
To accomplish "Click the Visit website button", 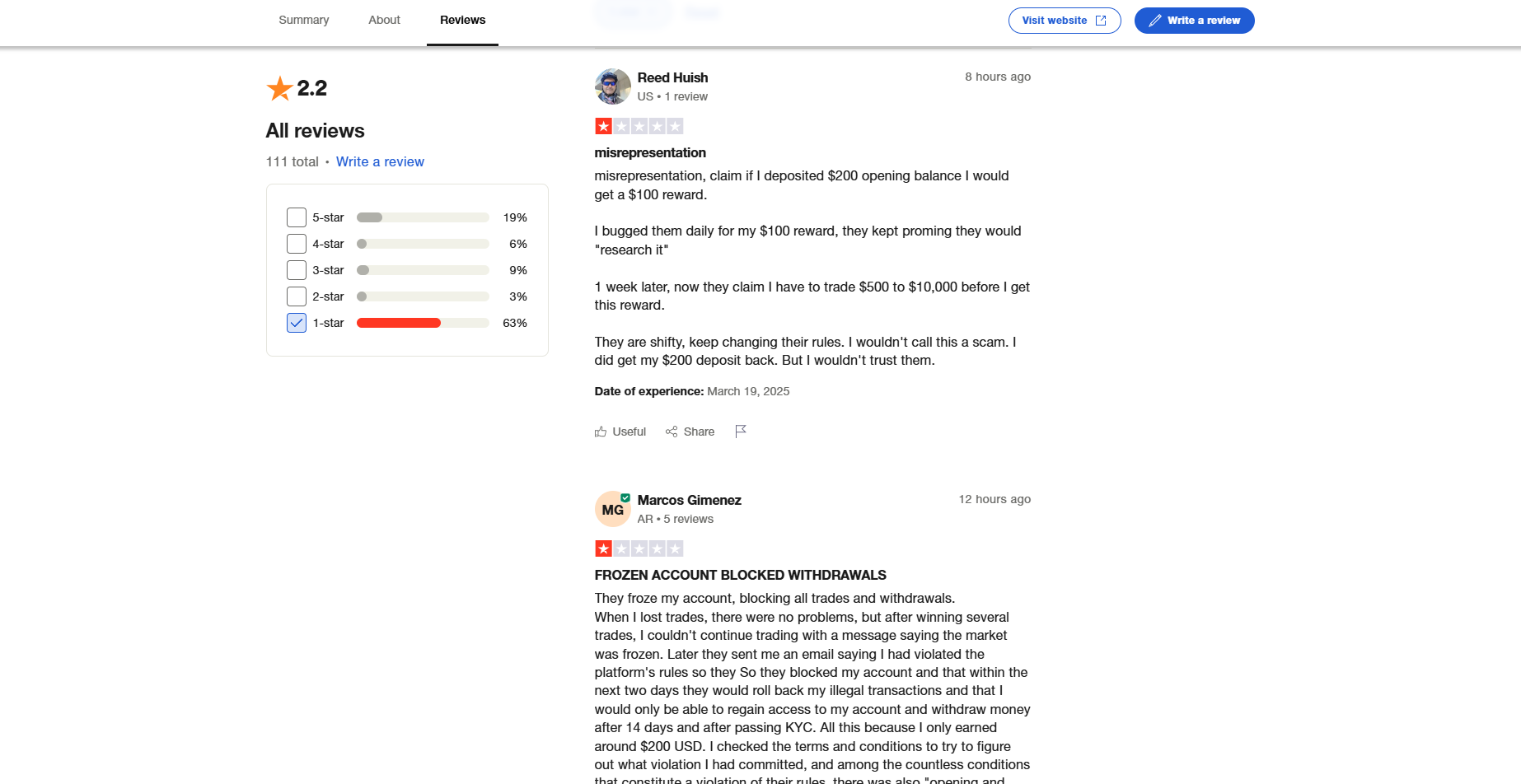I will pos(1064,21).
